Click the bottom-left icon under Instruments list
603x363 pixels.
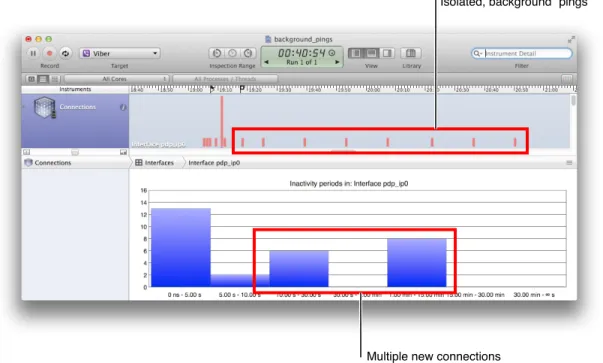(x=26, y=152)
